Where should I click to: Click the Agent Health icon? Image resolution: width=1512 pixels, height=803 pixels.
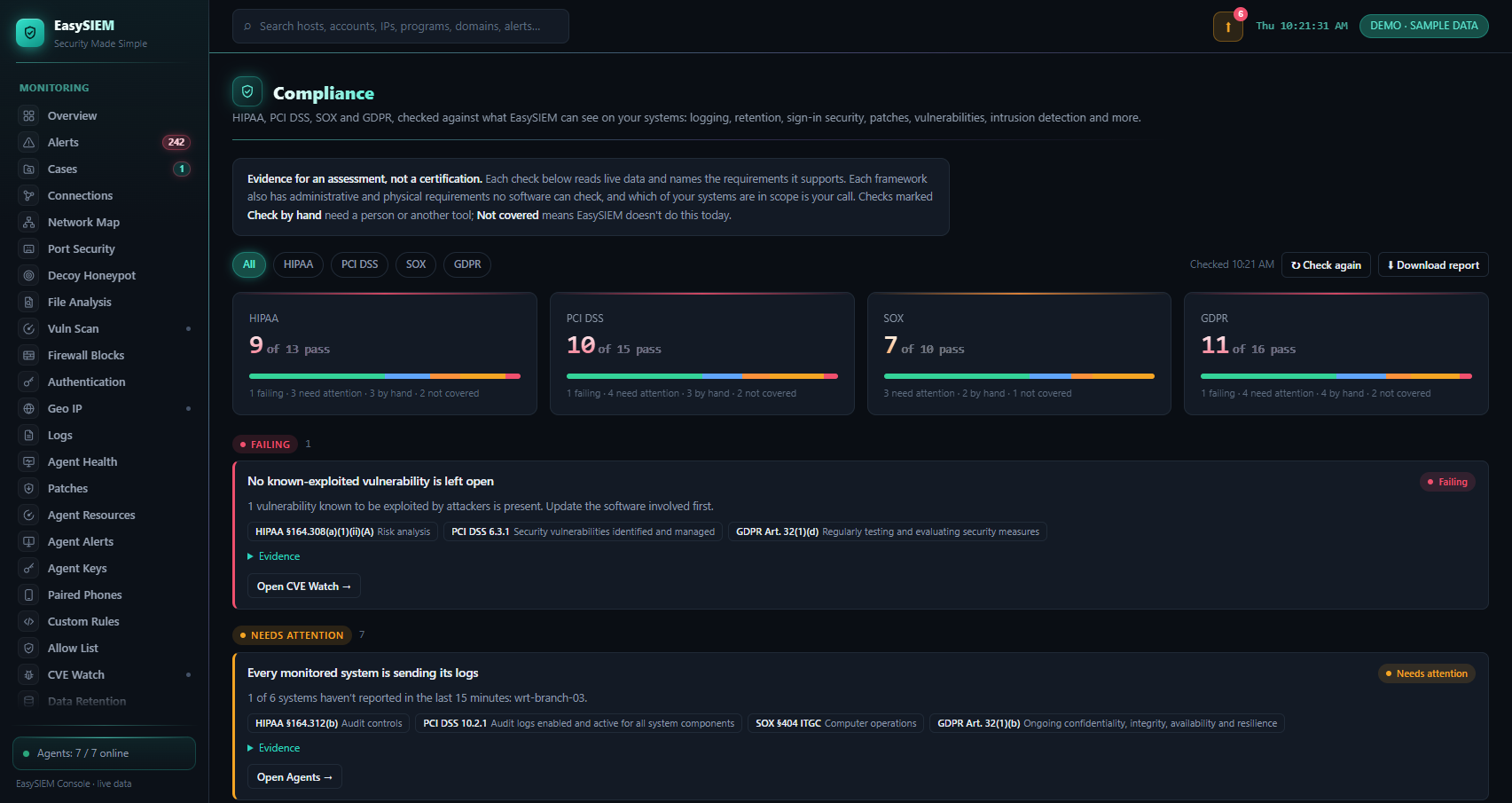tap(29, 462)
